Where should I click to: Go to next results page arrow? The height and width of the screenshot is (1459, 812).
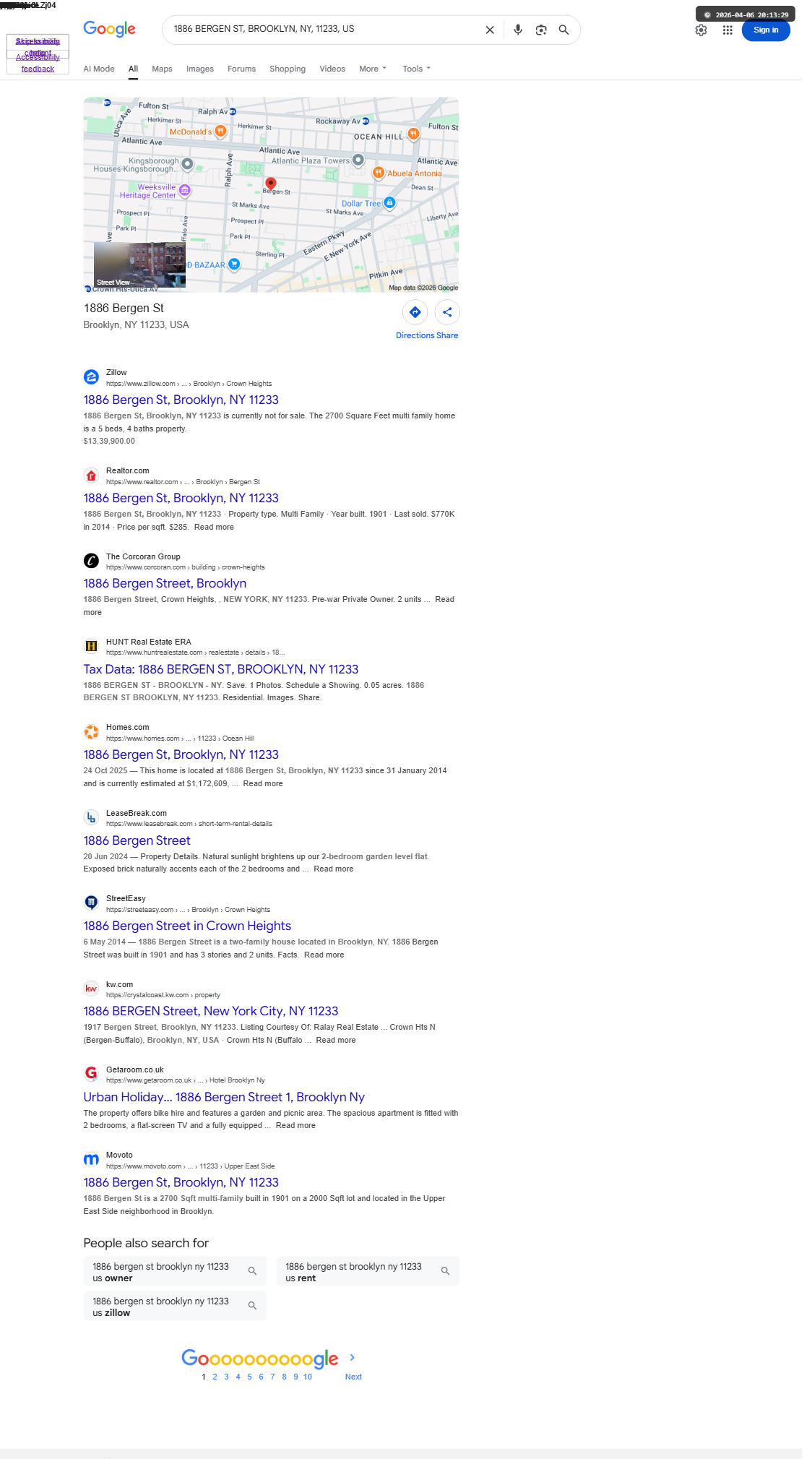(353, 1358)
